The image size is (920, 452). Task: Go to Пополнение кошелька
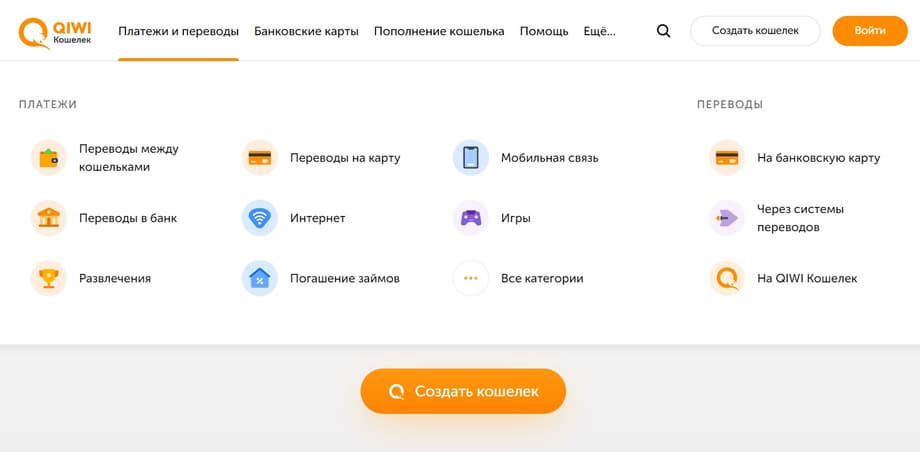click(x=439, y=31)
